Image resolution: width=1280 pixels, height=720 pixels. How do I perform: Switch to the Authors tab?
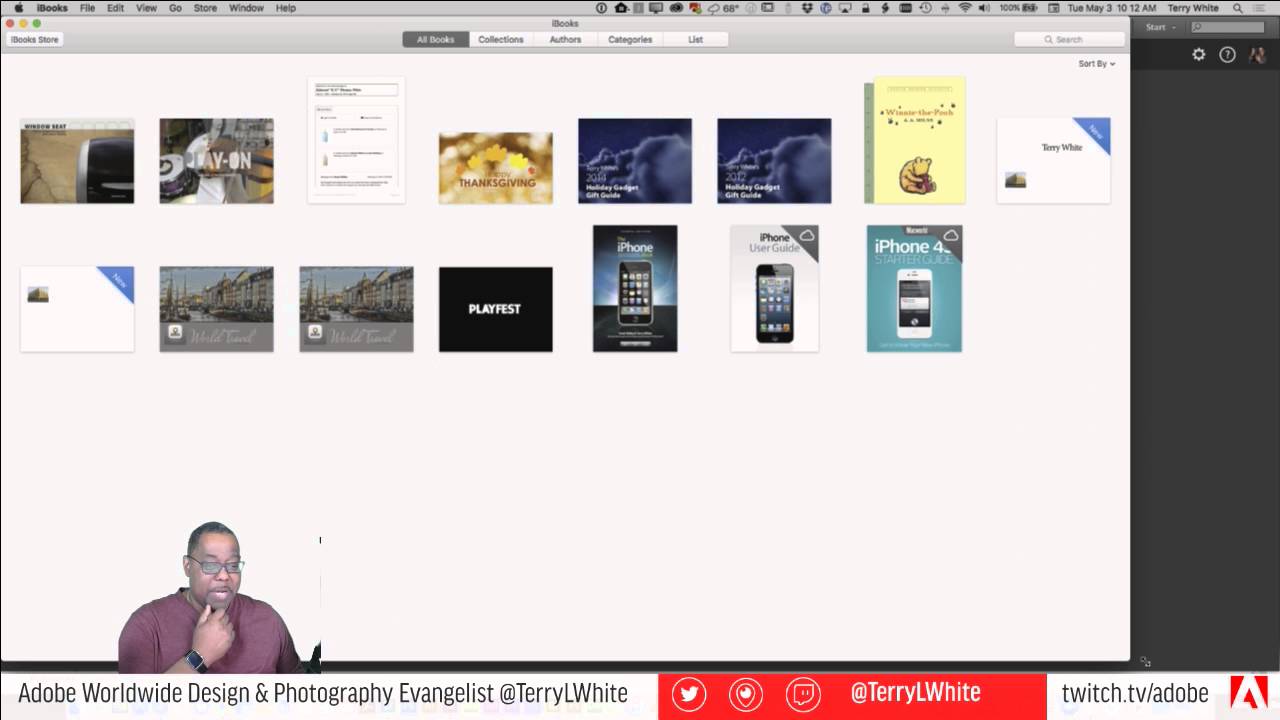(565, 40)
